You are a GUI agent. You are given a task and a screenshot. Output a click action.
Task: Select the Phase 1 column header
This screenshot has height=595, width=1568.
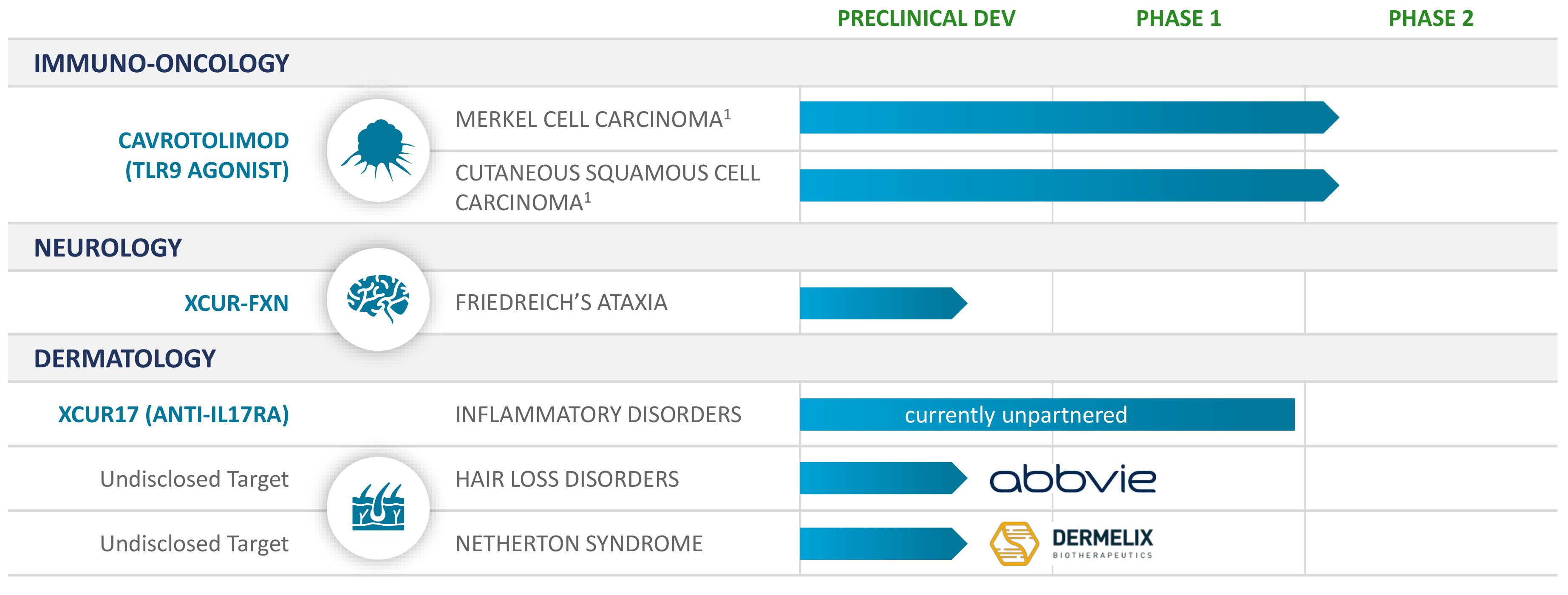pos(1178,19)
